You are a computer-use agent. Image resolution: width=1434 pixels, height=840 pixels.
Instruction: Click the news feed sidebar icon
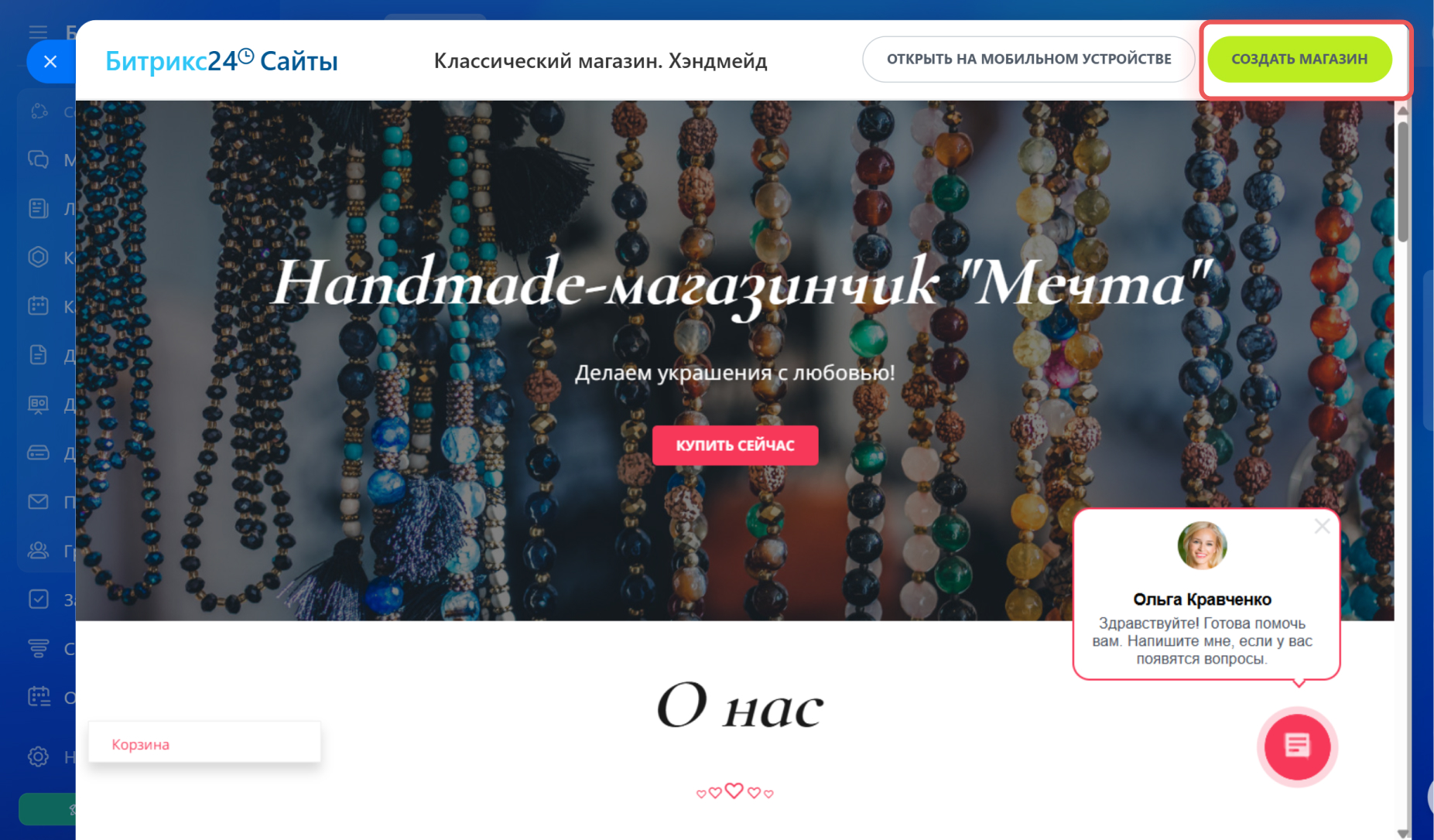[x=38, y=208]
